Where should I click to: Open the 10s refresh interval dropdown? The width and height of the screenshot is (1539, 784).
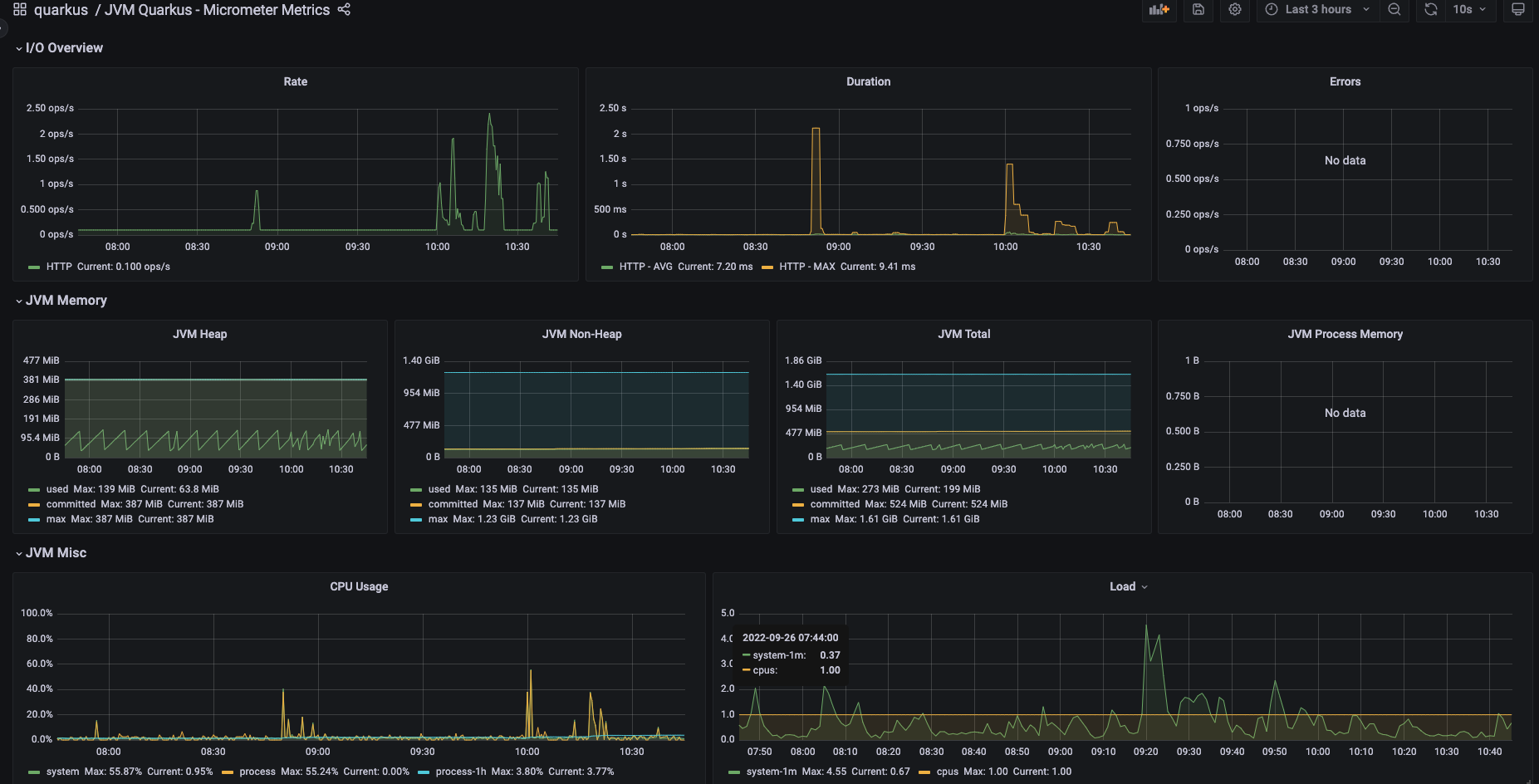1470,10
